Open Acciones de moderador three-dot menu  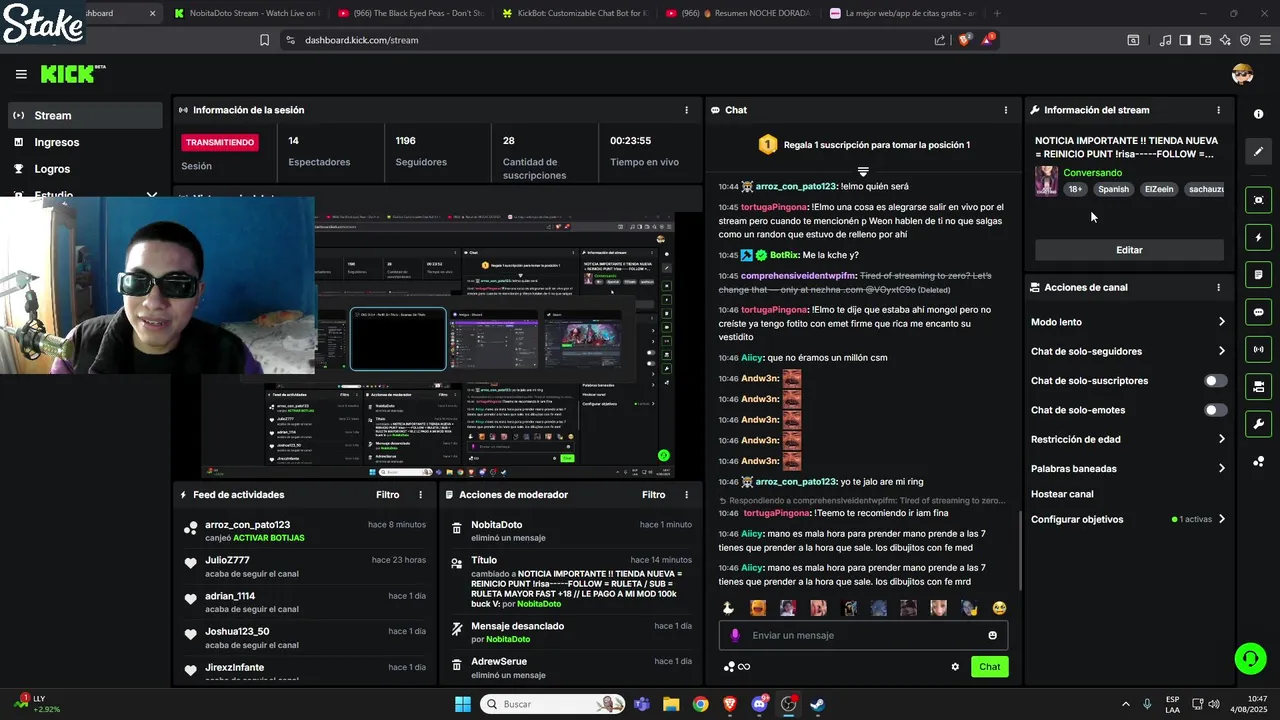point(686,495)
